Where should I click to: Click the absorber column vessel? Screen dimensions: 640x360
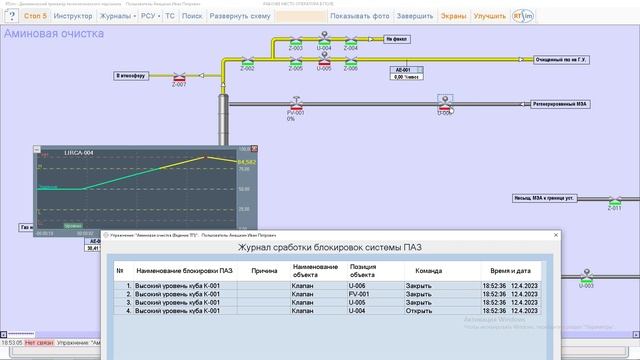pos(223,119)
